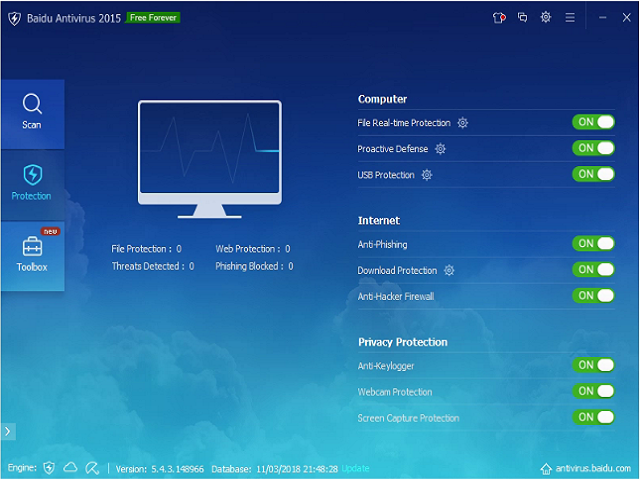Click the Anti-Hacker Firewall label
640x480 pixels.
pyautogui.click(x=396, y=297)
